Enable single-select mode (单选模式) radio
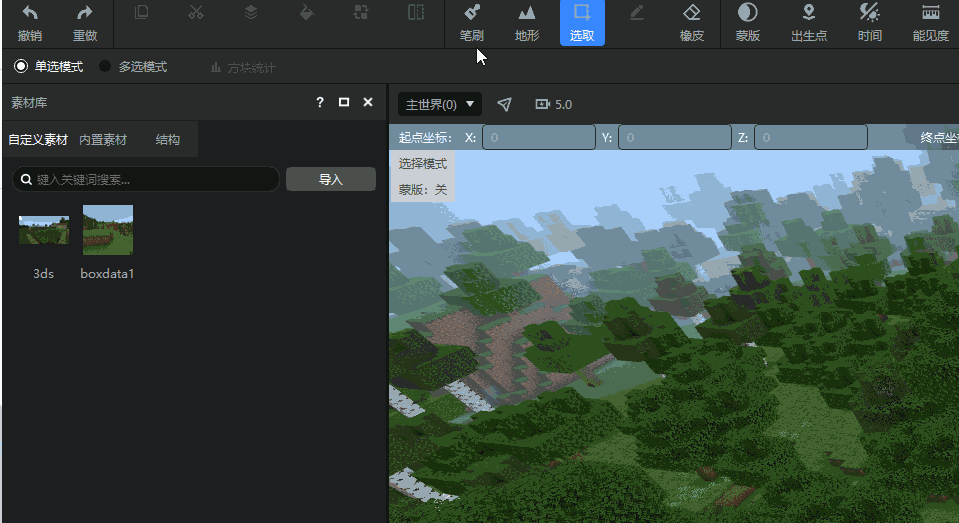Viewport: 959px width, 523px height. coord(21,67)
